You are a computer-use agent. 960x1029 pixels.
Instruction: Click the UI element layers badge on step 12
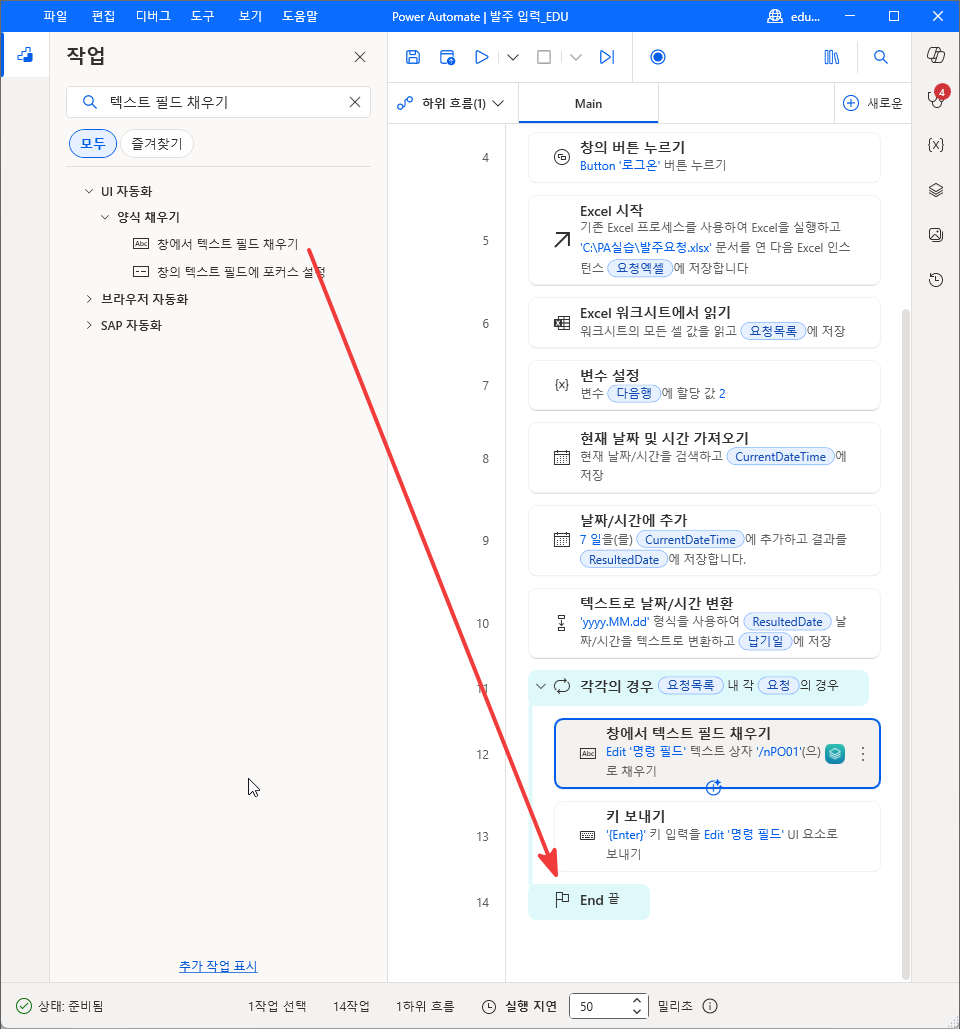click(835, 753)
